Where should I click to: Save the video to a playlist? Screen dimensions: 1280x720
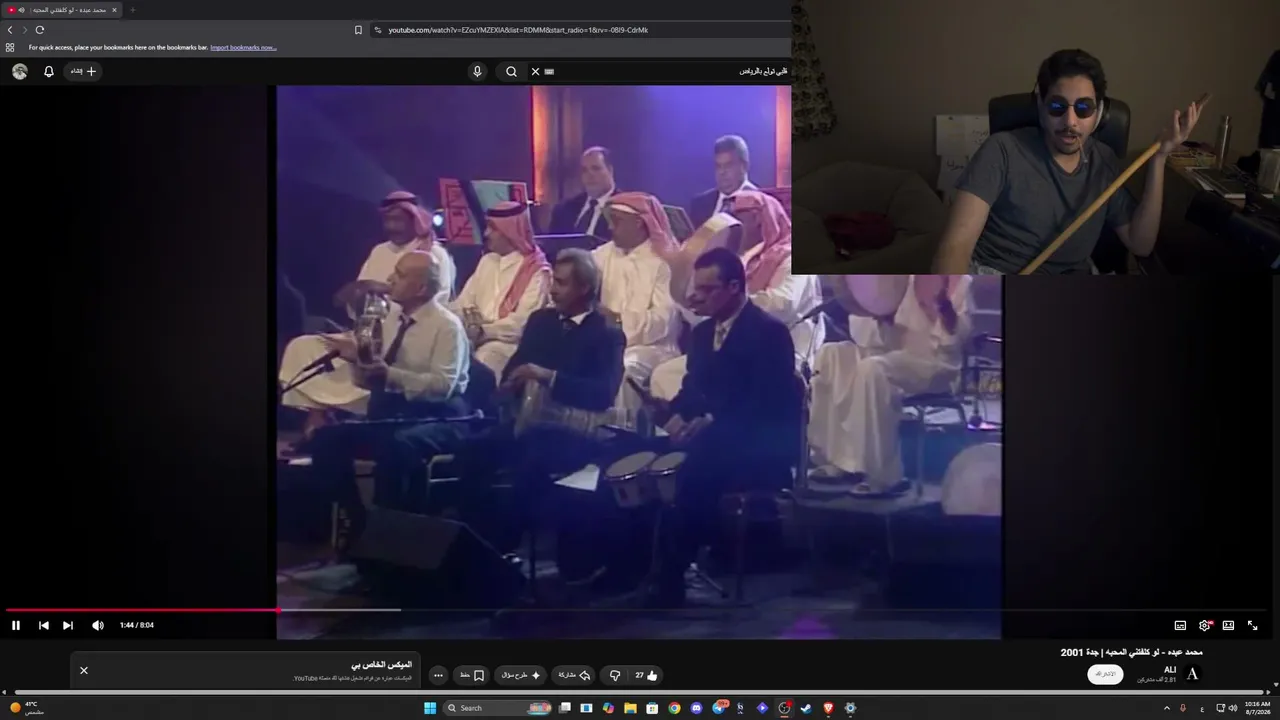[472, 675]
